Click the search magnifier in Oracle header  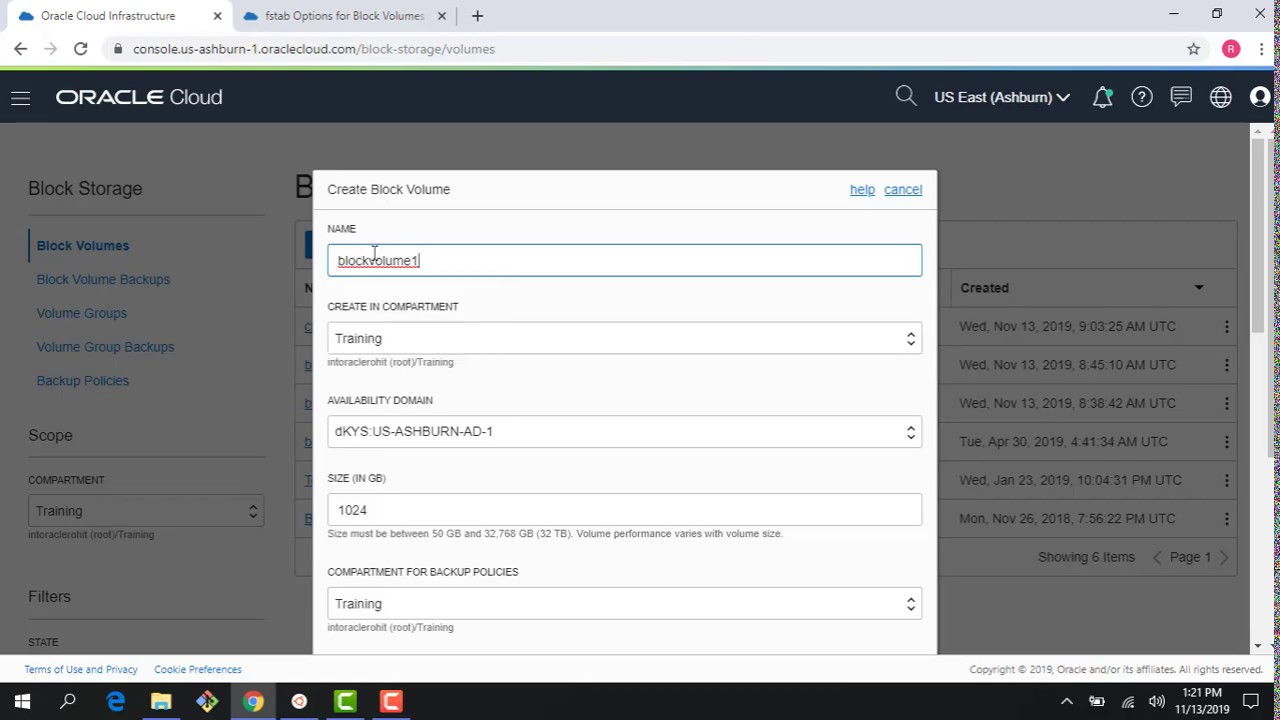906,96
